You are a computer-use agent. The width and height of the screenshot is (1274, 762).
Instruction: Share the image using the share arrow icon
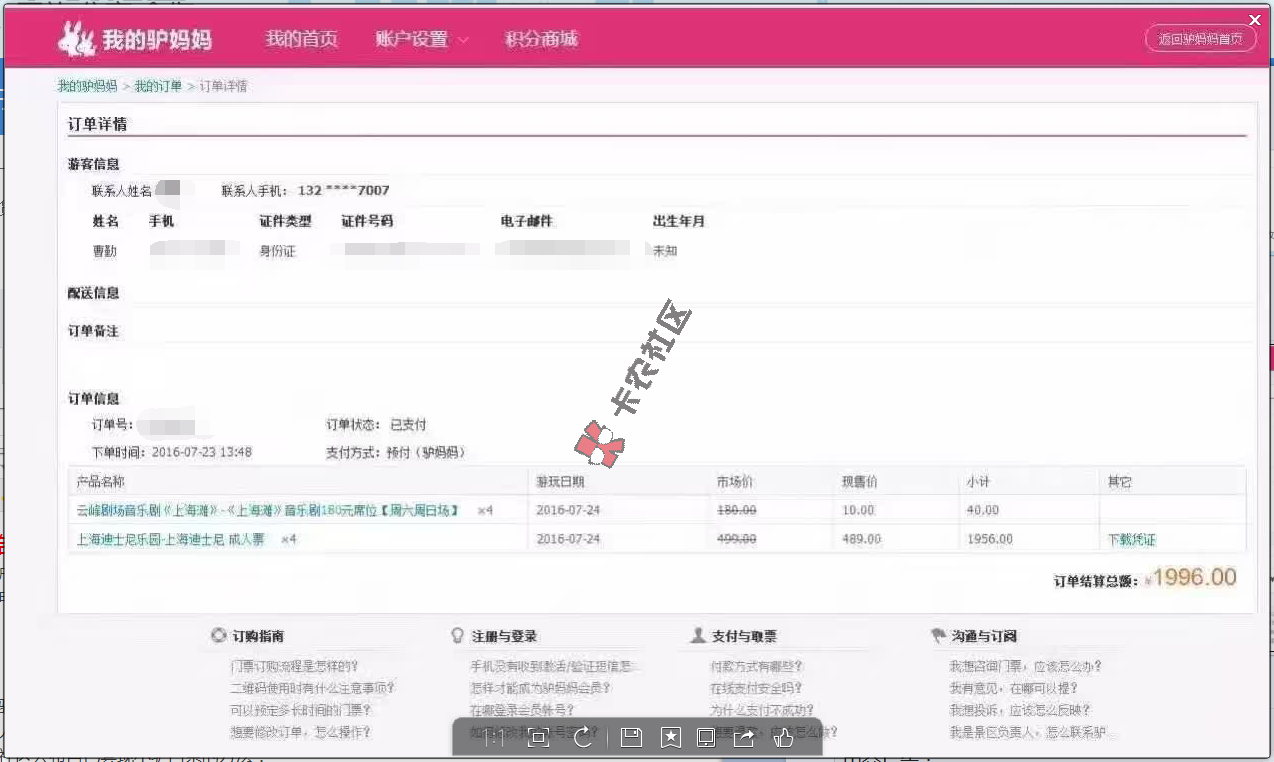[744, 738]
